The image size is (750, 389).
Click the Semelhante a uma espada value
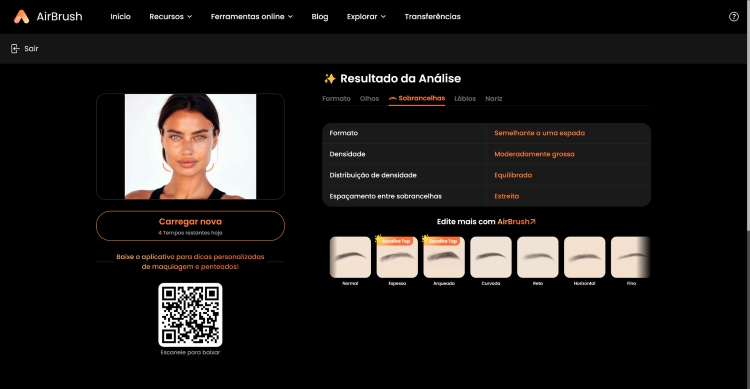(540, 133)
